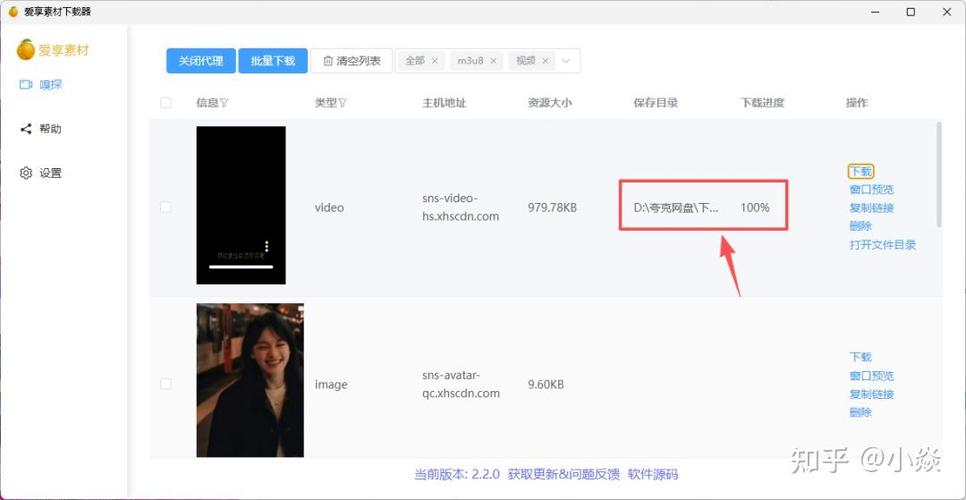Open the 设置 settings sidebar item
Screen dimensions: 966x500
tap(41, 173)
